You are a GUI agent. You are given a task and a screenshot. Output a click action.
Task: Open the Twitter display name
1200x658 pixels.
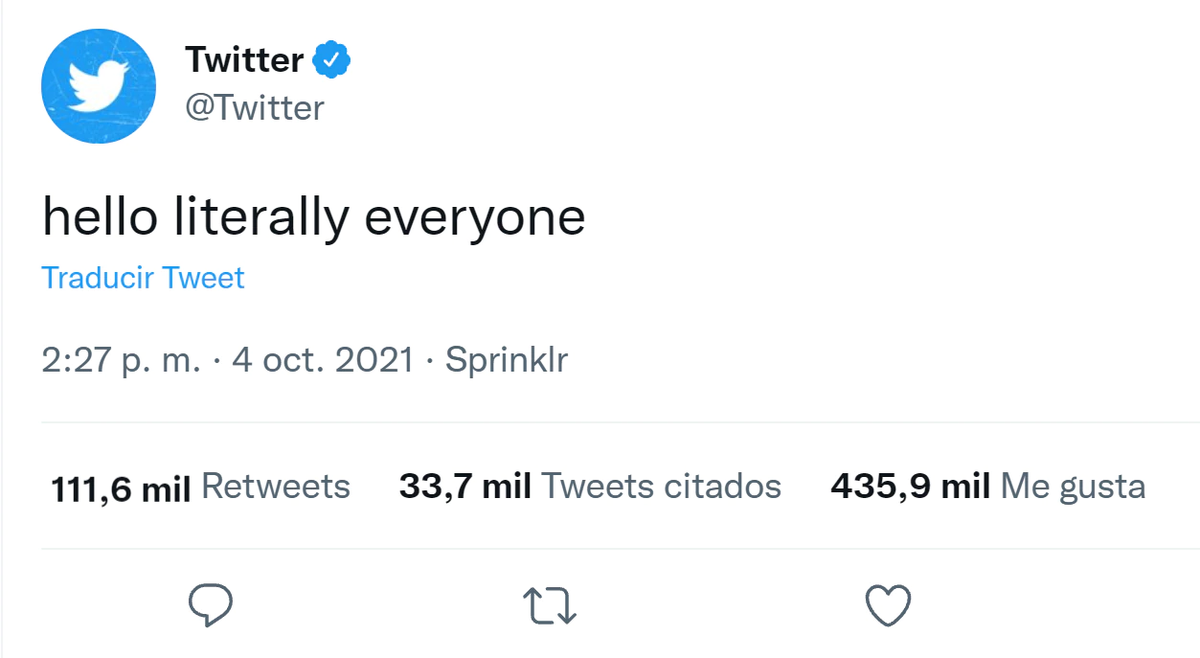pos(244,61)
